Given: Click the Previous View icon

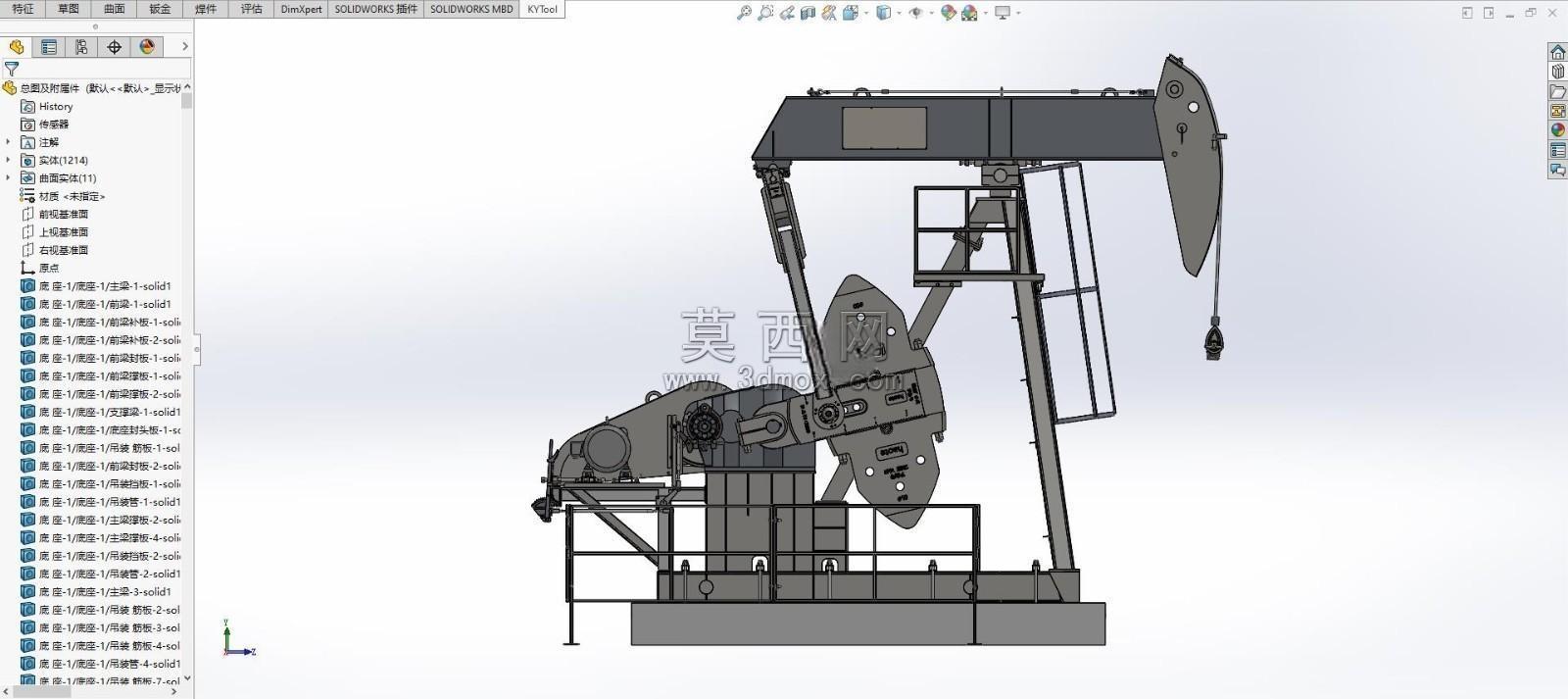Looking at the screenshot, I should (x=787, y=13).
